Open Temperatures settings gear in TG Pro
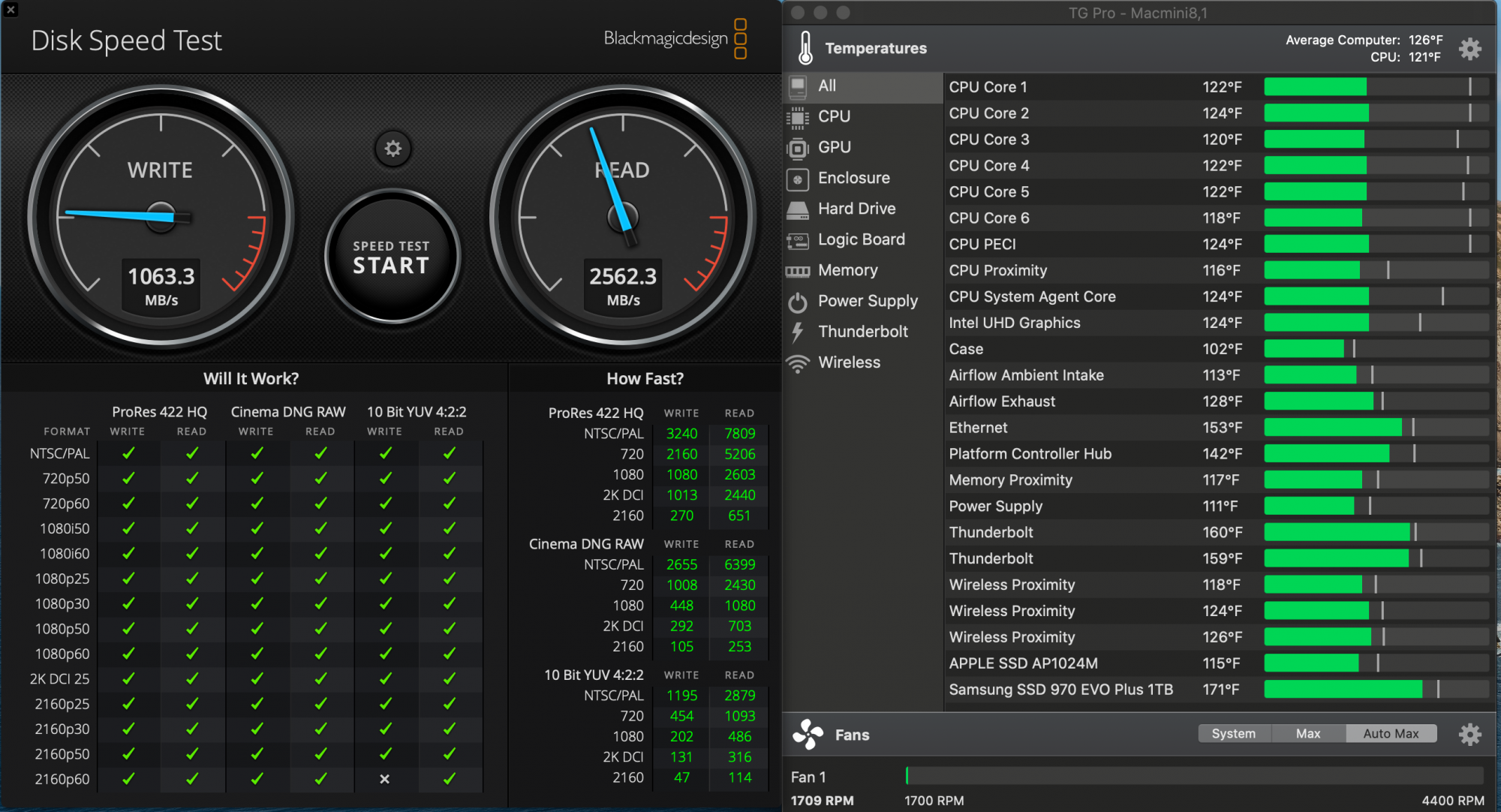This screenshot has width=1501, height=812. [x=1469, y=49]
